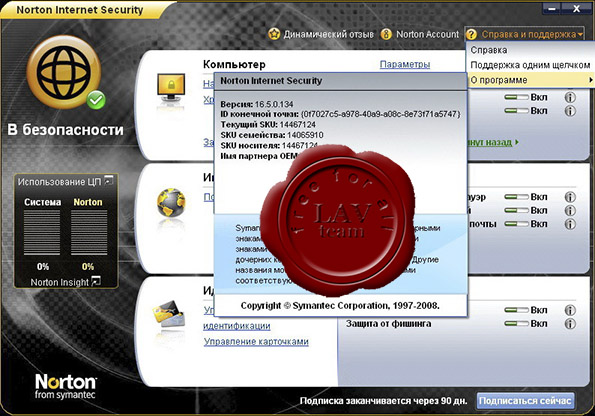The width and height of the screenshot is (595, 416).
Task: Click the Система CPU usage bar
Action: (x=42, y=232)
